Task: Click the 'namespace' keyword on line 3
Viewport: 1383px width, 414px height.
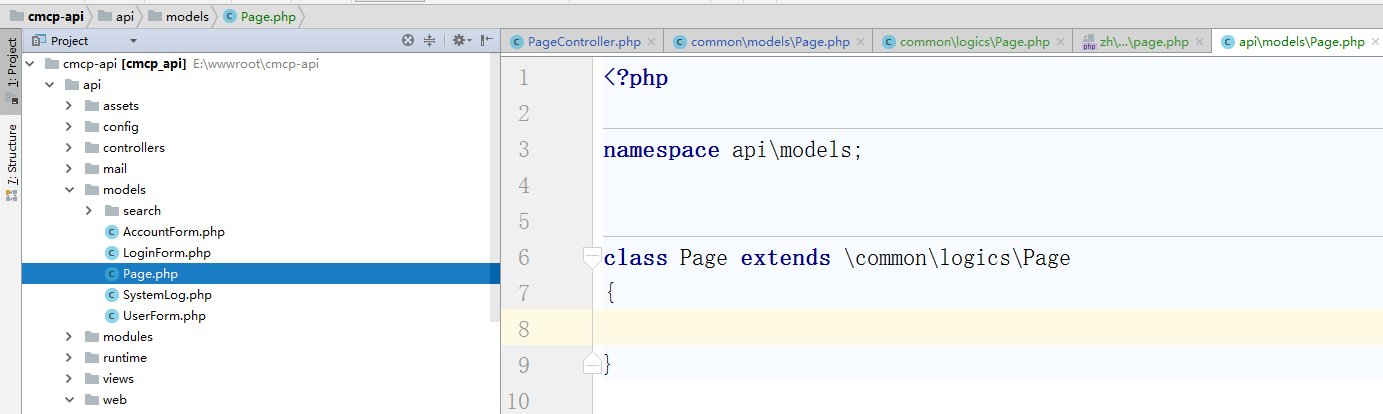Action: tap(661, 150)
